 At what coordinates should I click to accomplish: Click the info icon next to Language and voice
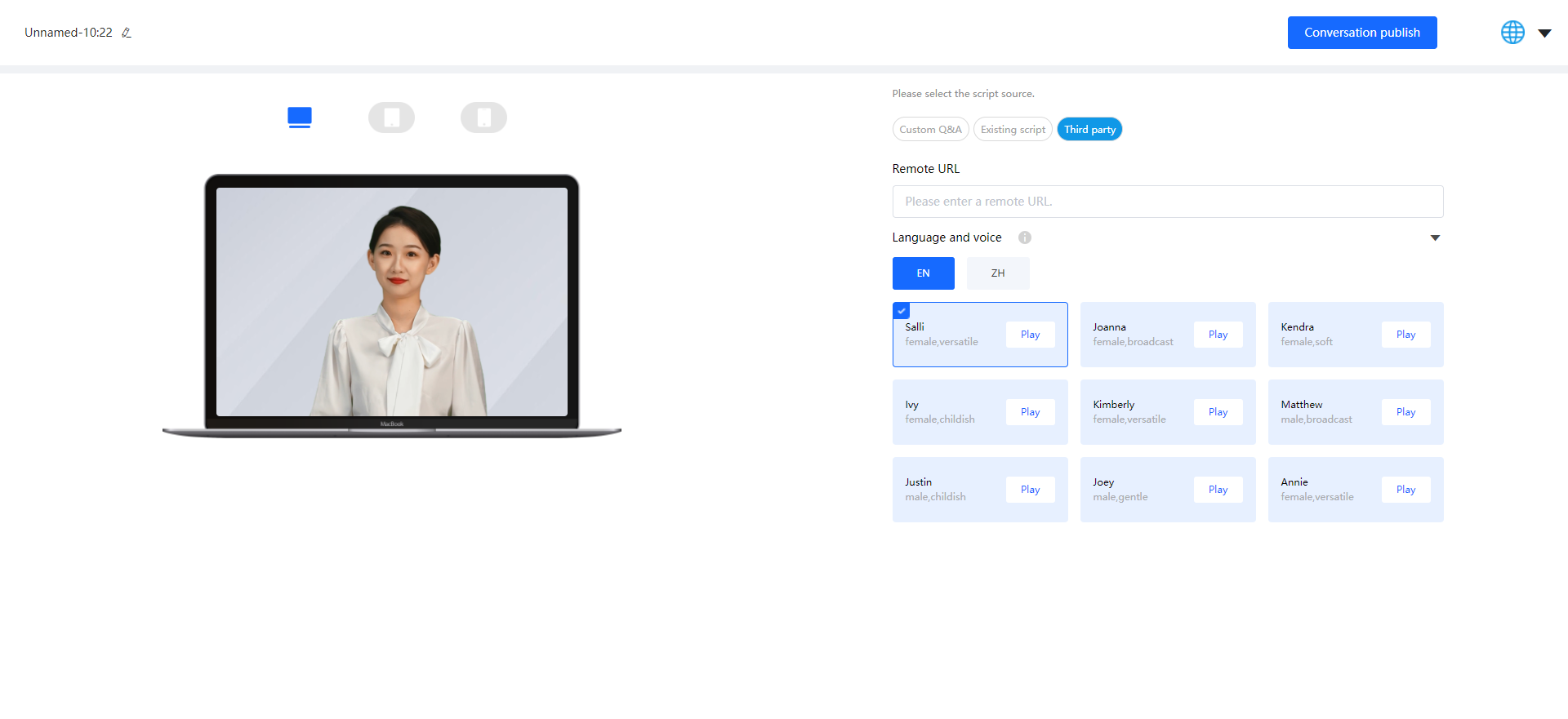coord(1024,237)
